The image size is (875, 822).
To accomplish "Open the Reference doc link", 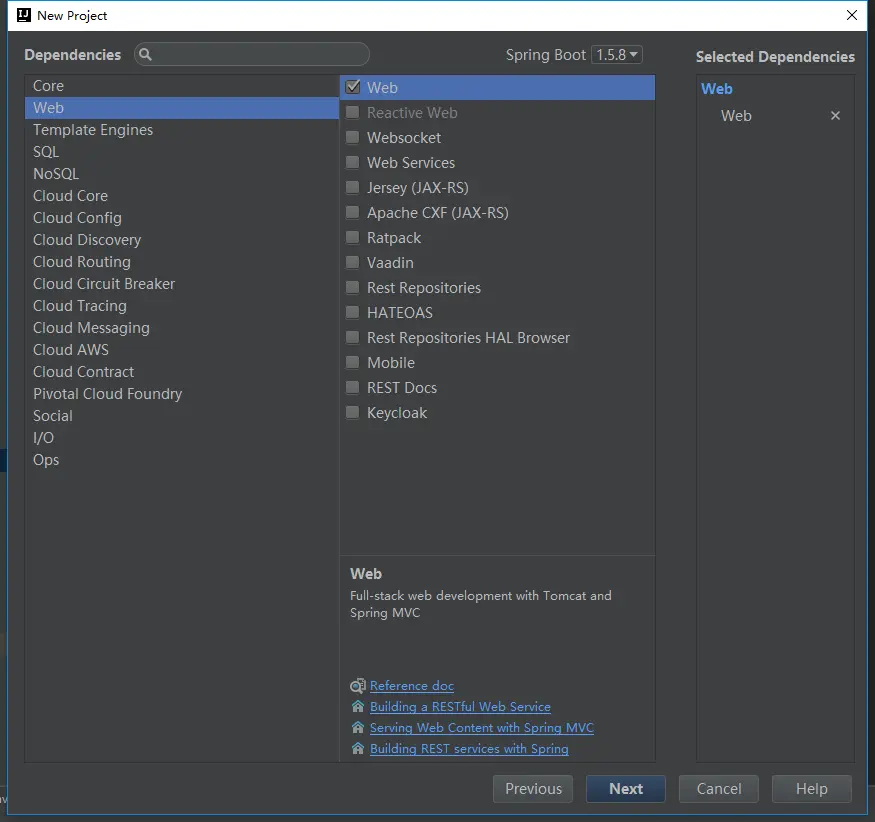I will tap(412, 686).
